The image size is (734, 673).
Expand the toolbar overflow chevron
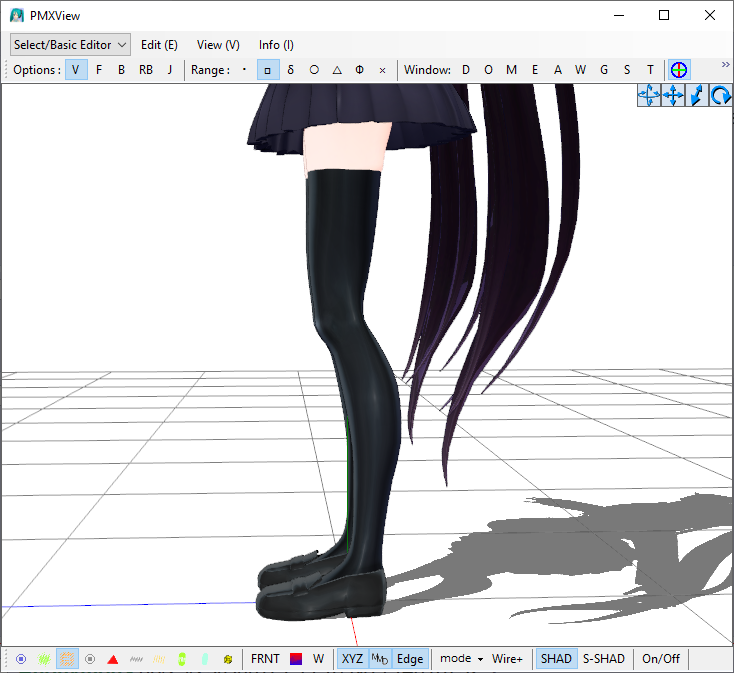click(x=726, y=65)
